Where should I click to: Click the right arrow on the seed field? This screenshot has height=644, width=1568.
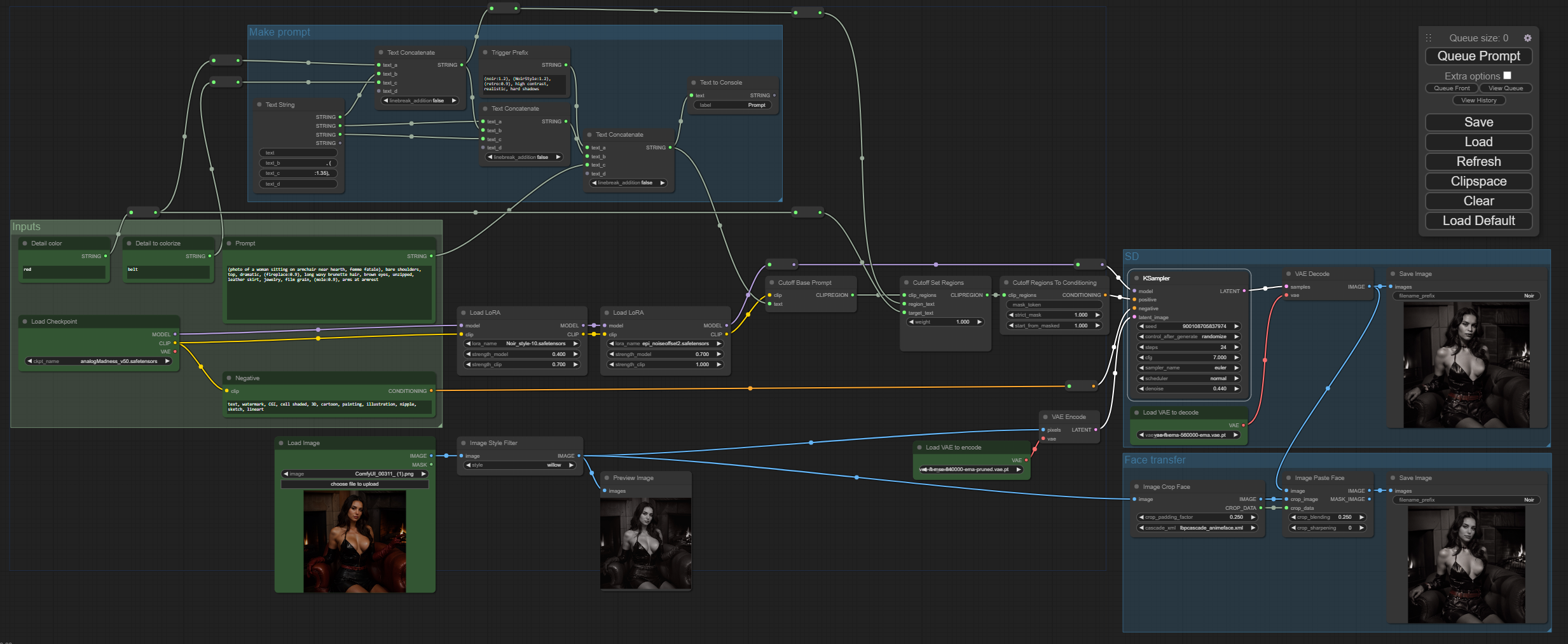click(1236, 327)
